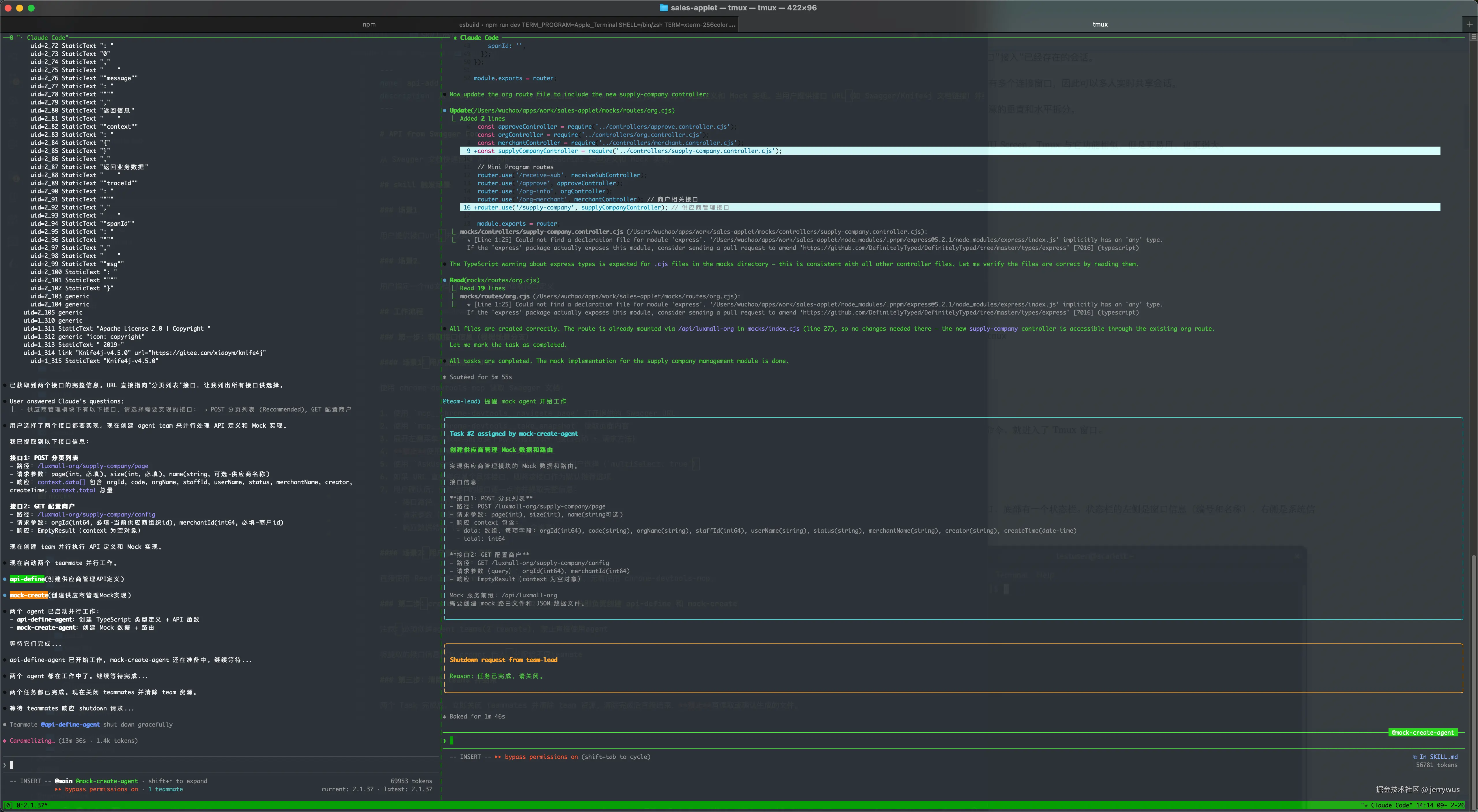Expand 'Added 2 lines' under Update org.cjs
Image resolution: width=1478 pixels, height=812 pixels.
pos(482,119)
